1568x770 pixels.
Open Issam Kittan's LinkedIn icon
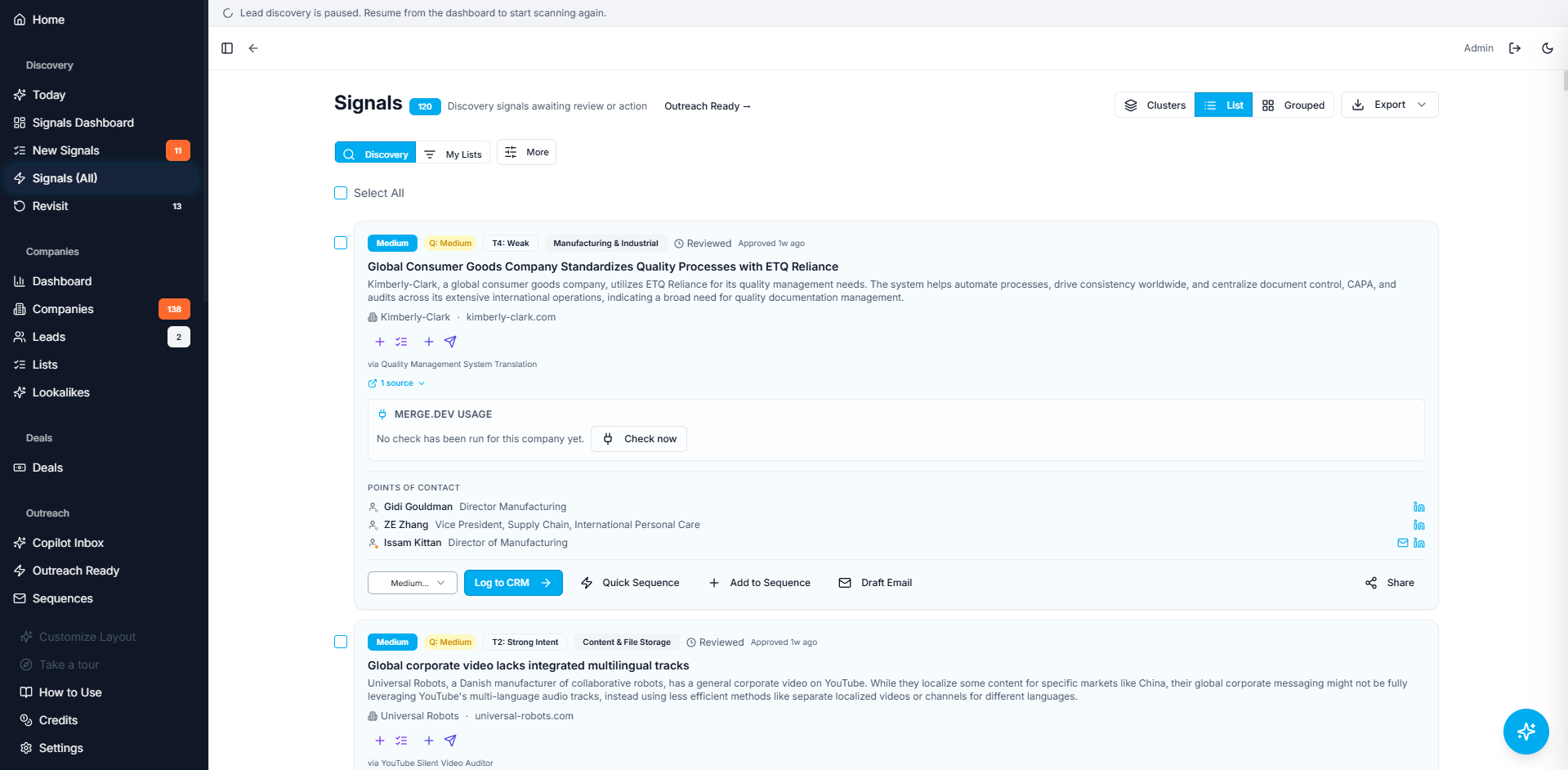tap(1419, 543)
